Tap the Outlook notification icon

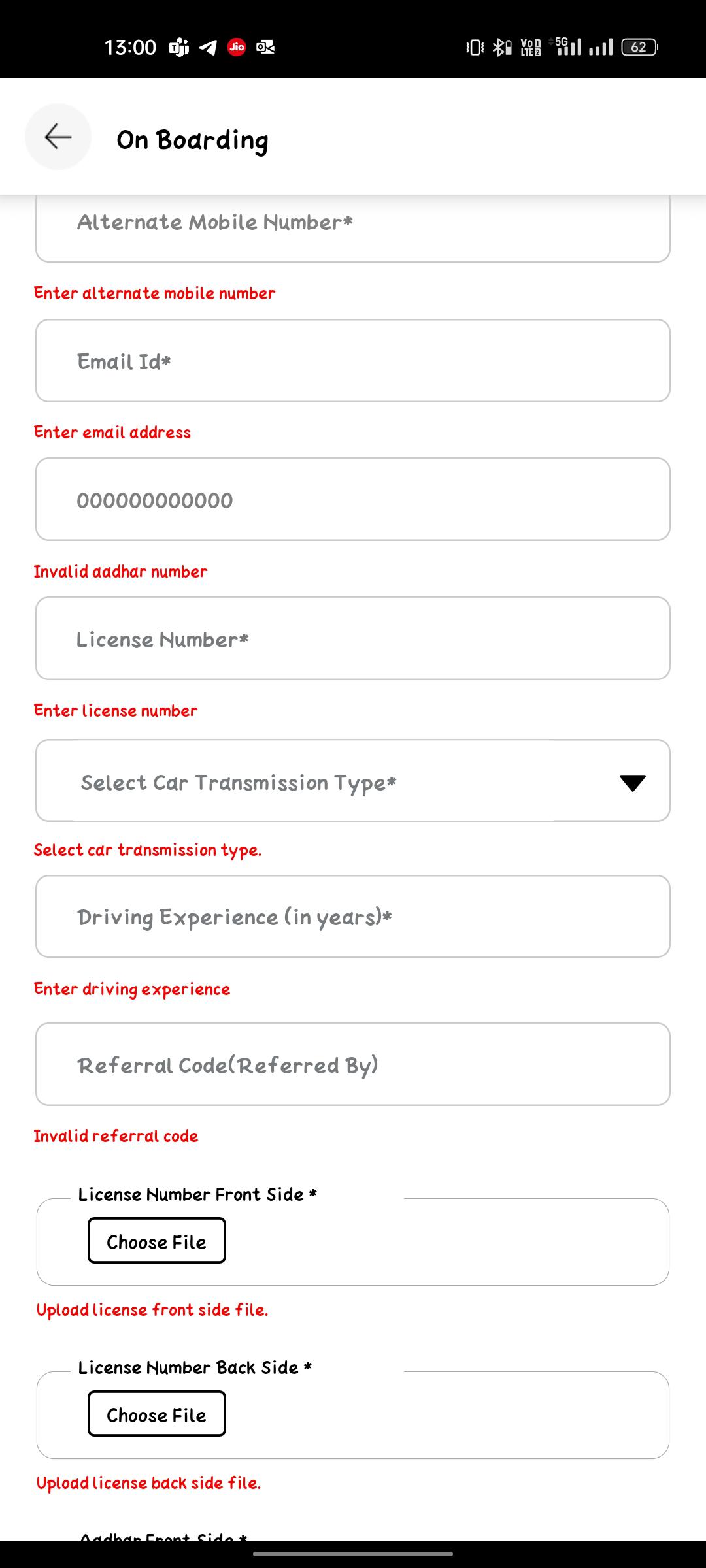tap(265, 47)
